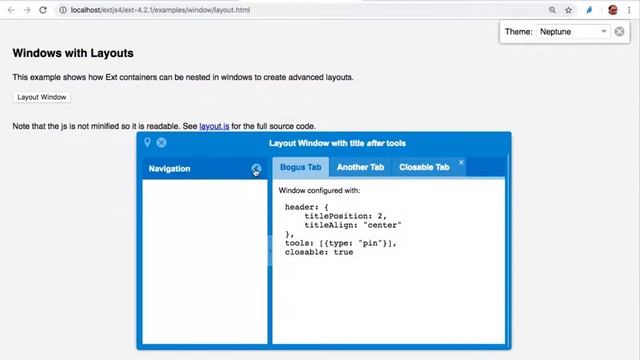Image resolution: width=640 pixels, height=360 pixels.
Task: Click the browser forward arrow
Action: (x=27, y=10)
